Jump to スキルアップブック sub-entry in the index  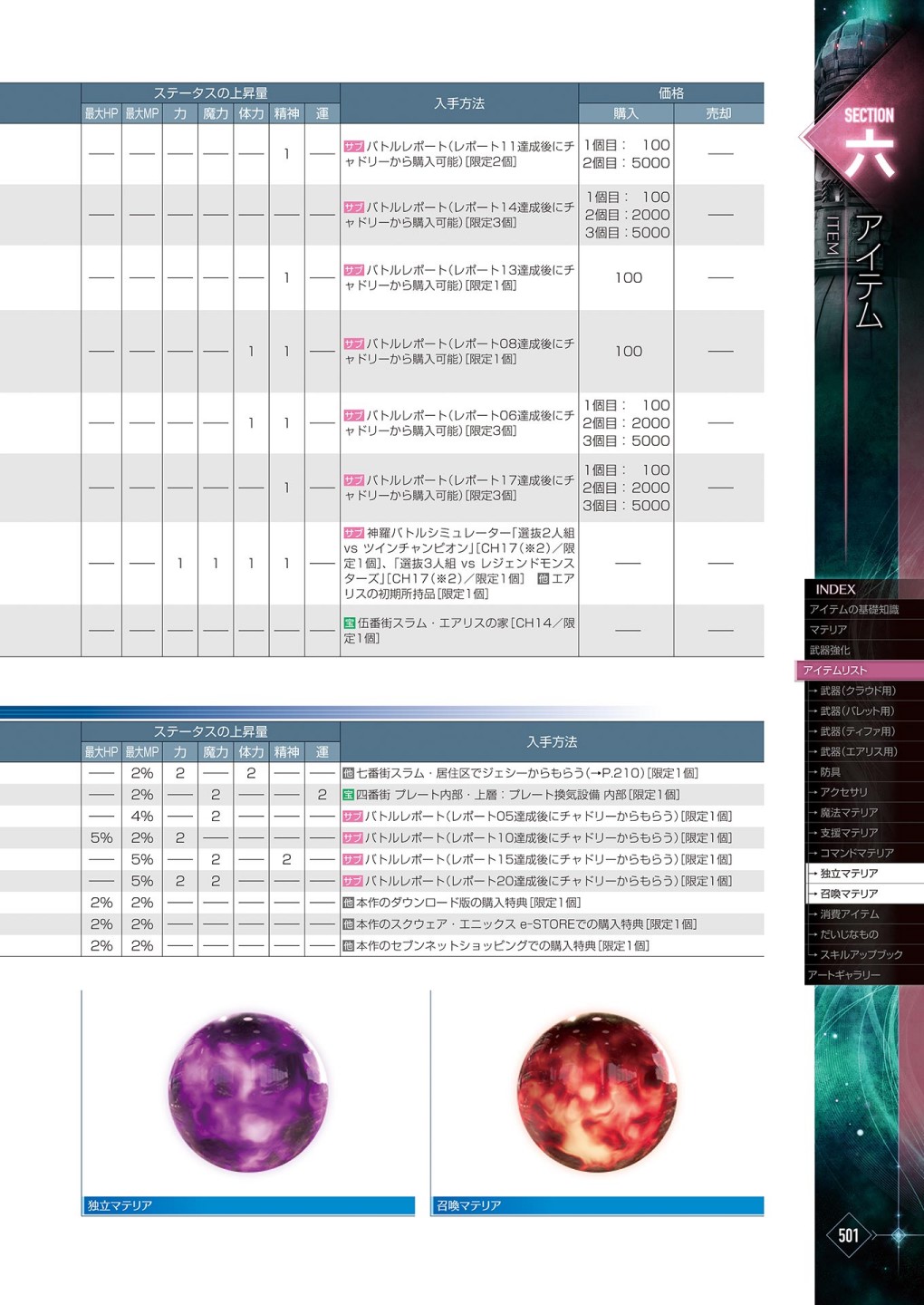pyautogui.click(x=861, y=954)
